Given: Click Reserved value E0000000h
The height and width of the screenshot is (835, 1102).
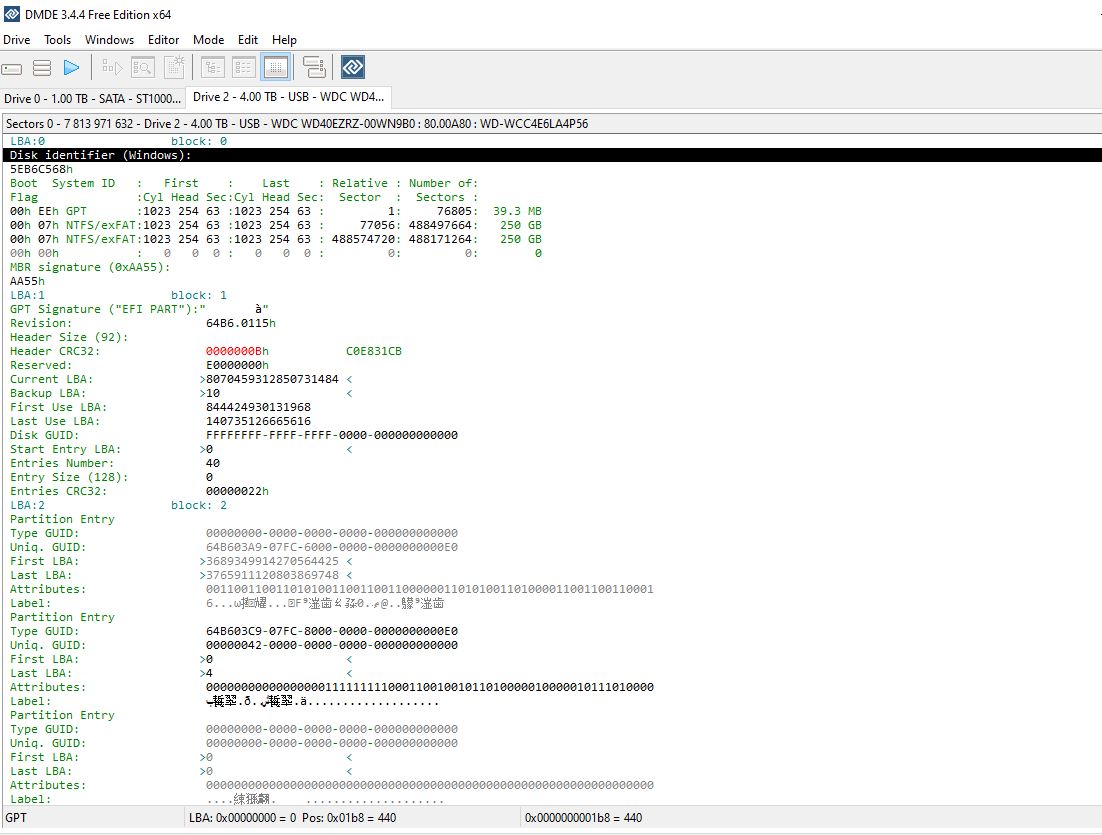Looking at the screenshot, I should pos(237,365).
